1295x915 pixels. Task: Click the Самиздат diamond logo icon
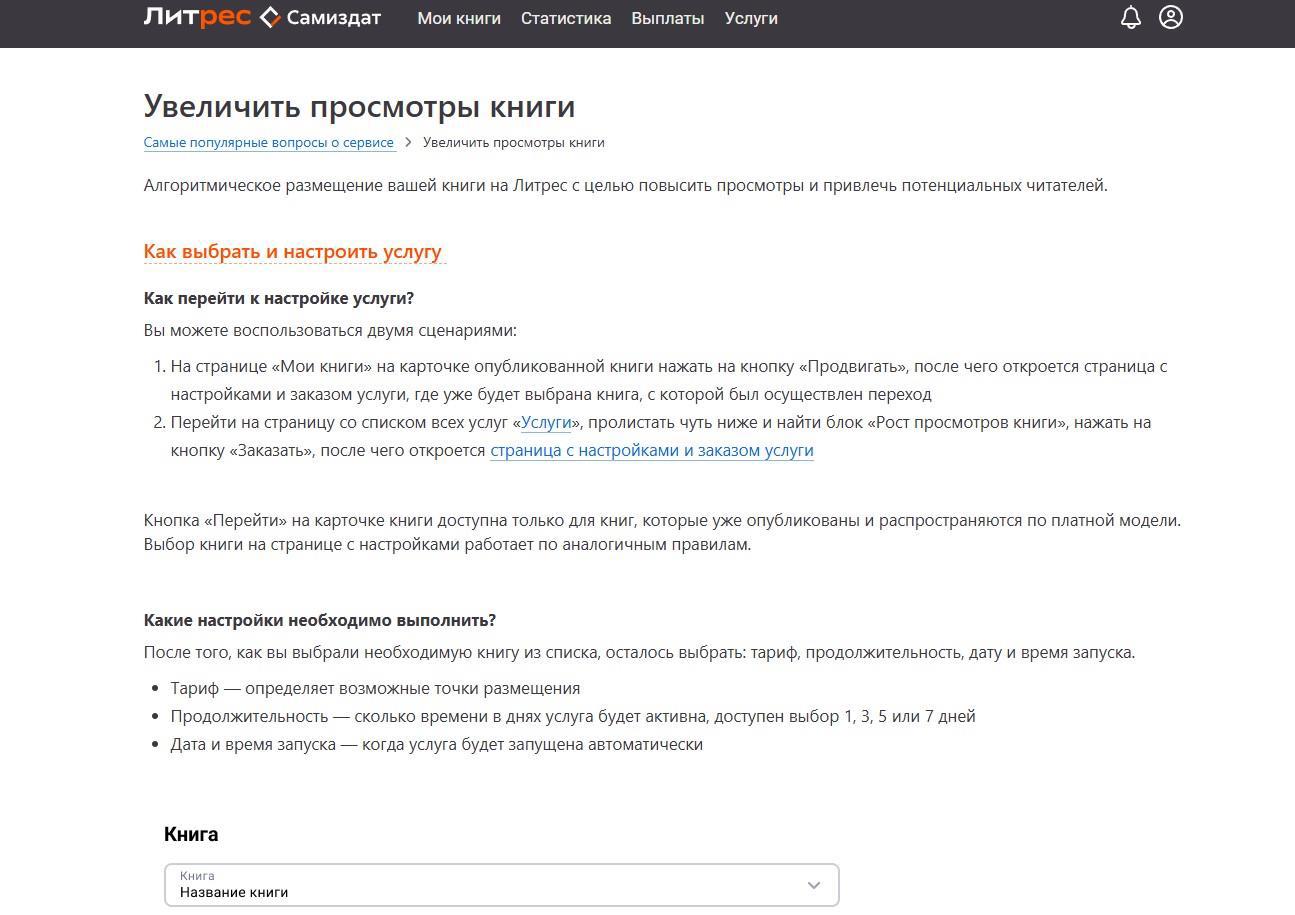coord(270,17)
